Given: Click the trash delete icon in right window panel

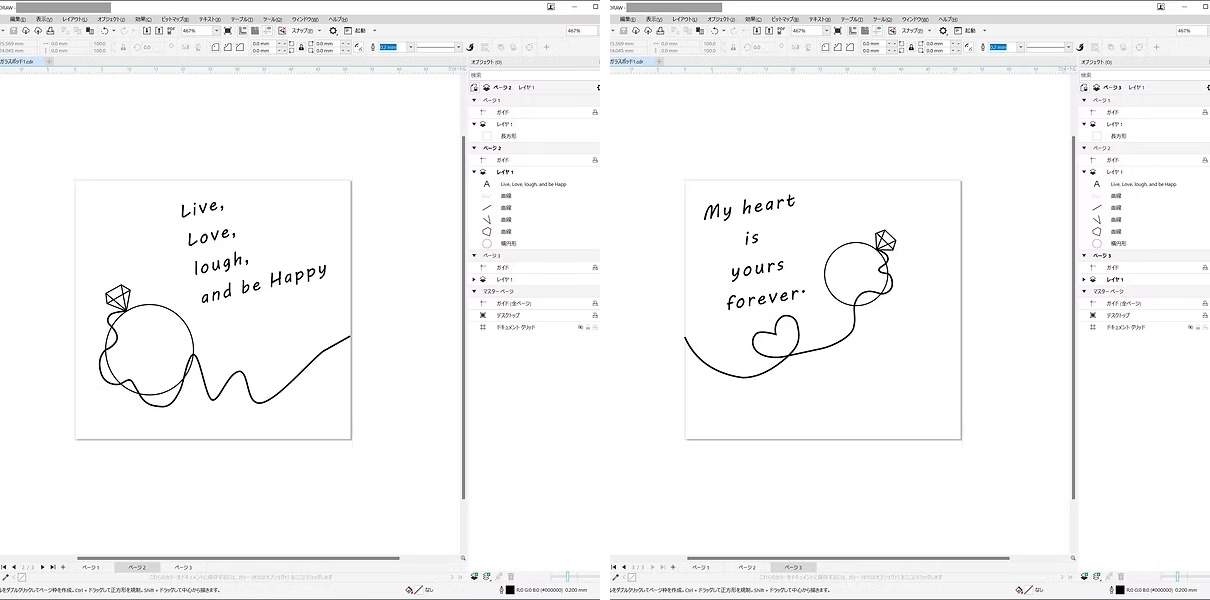Looking at the screenshot, I should click(1121, 577).
